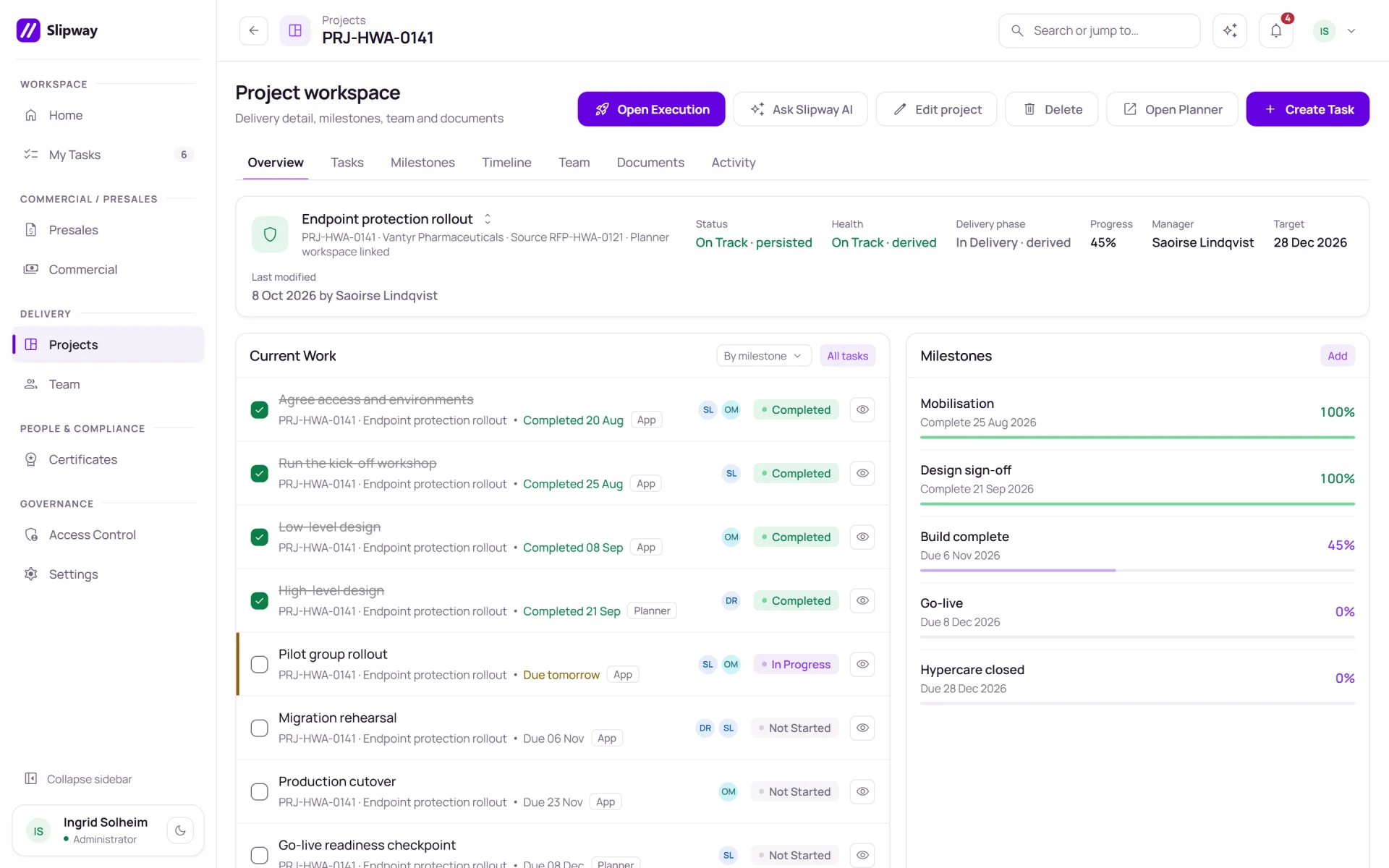Open Team in the Delivery sidebar section

109,384
